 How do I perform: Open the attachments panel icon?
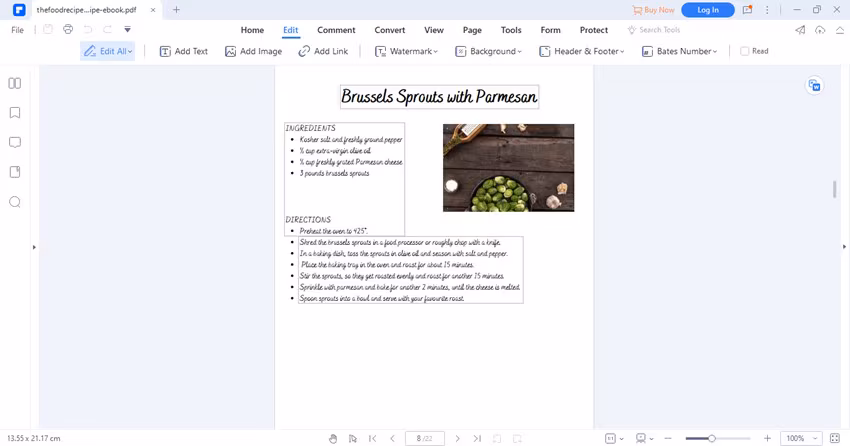click(x=15, y=172)
